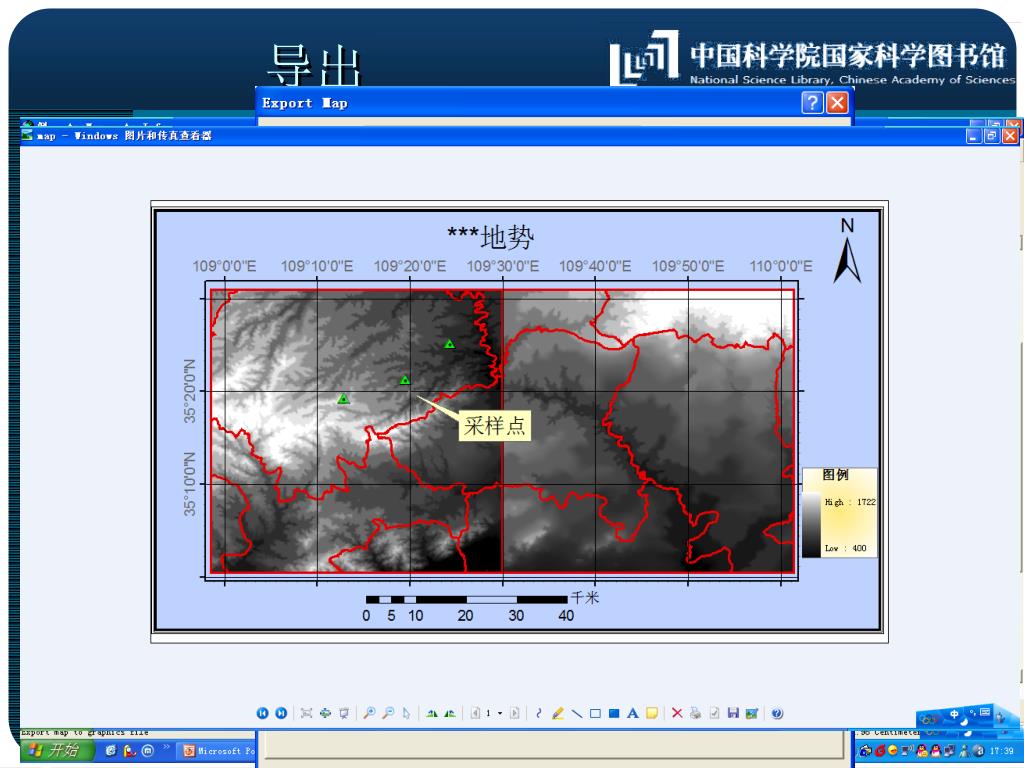This screenshot has width=1024, height=768.
Task: Click the grayscale legend color ramp
Action: pos(811,524)
